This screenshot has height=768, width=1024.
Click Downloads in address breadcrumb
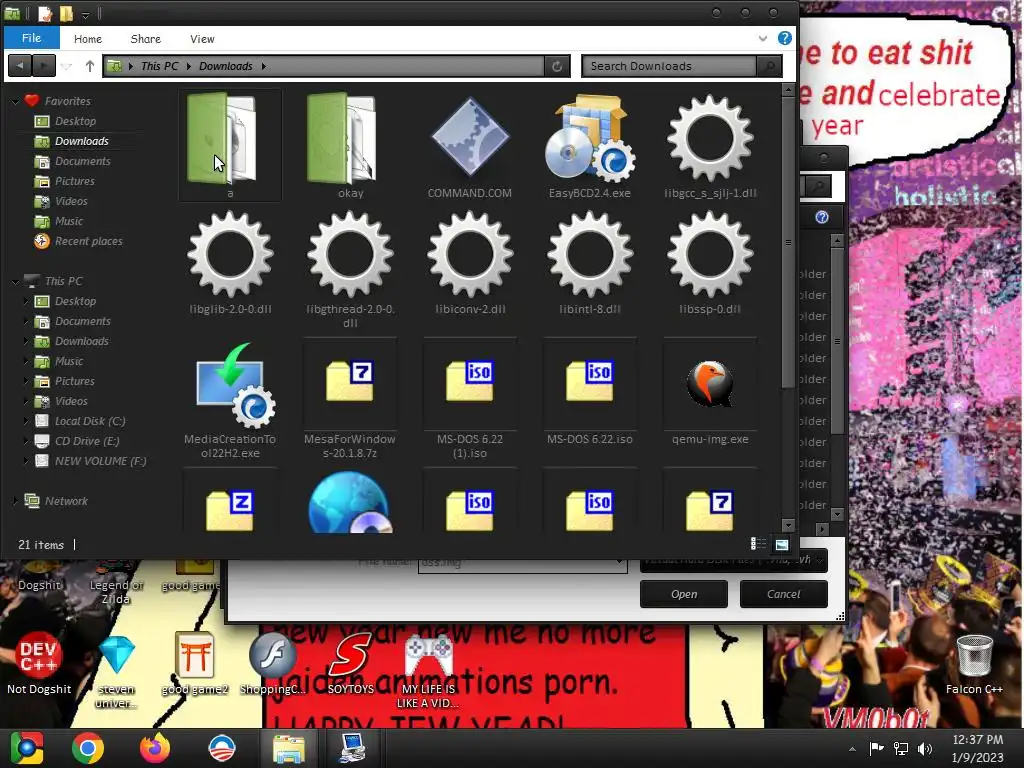[x=225, y=66]
